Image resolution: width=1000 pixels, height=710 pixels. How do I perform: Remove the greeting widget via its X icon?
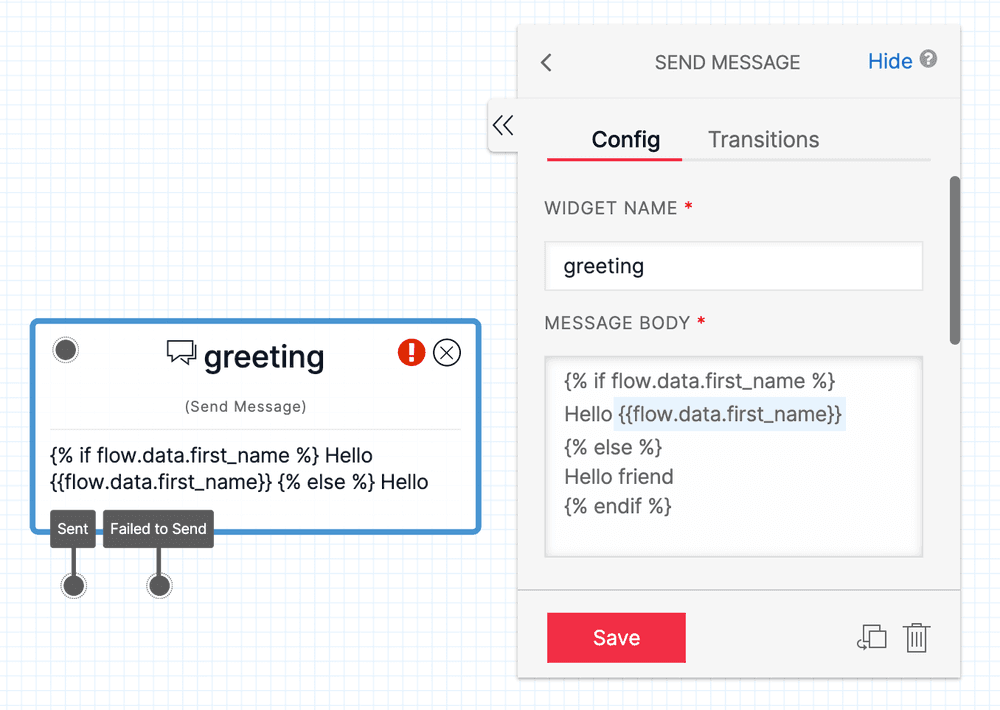click(x=446, y=352)
